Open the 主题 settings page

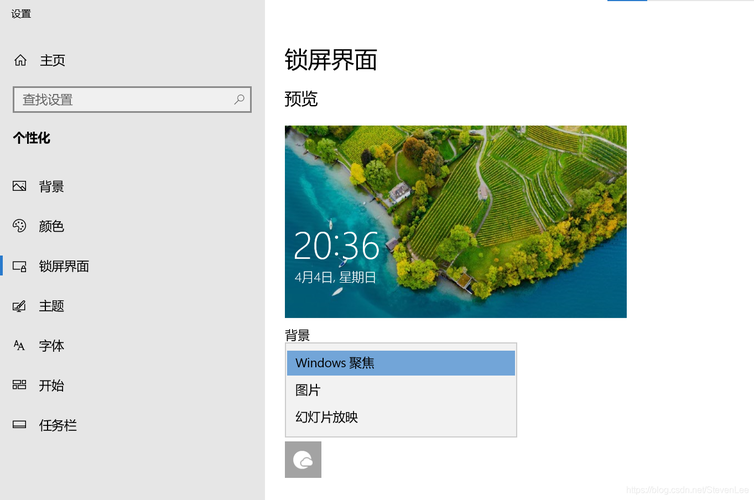click(51, 306)
